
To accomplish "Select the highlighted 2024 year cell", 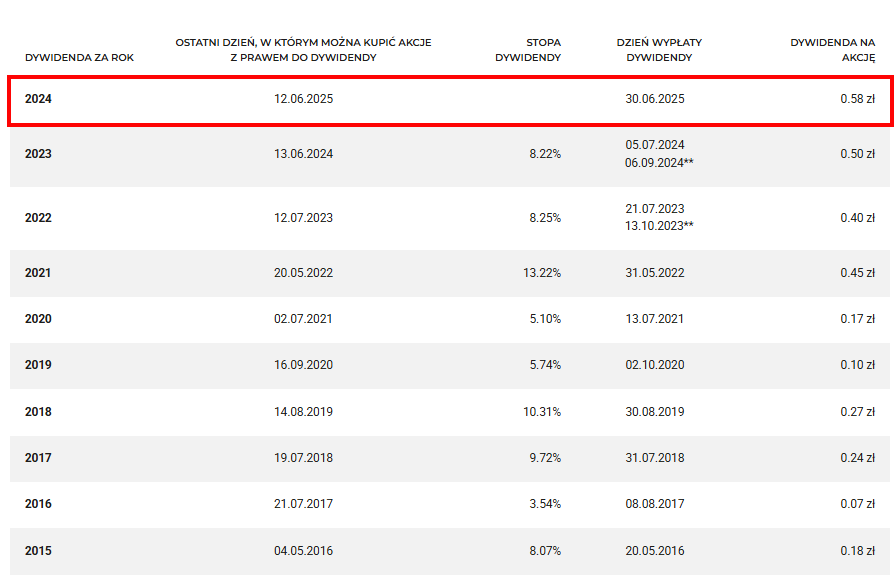I will point(38,99).
